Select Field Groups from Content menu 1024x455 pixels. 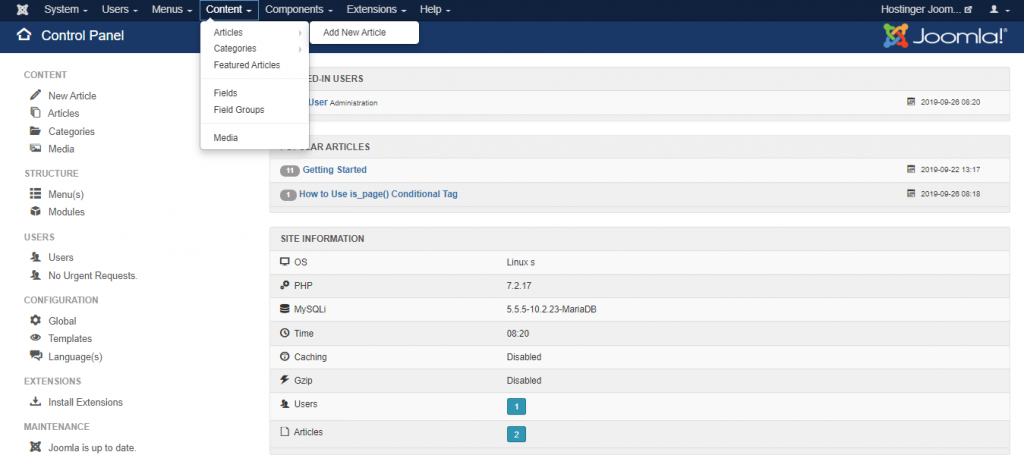tap(239, 110)
